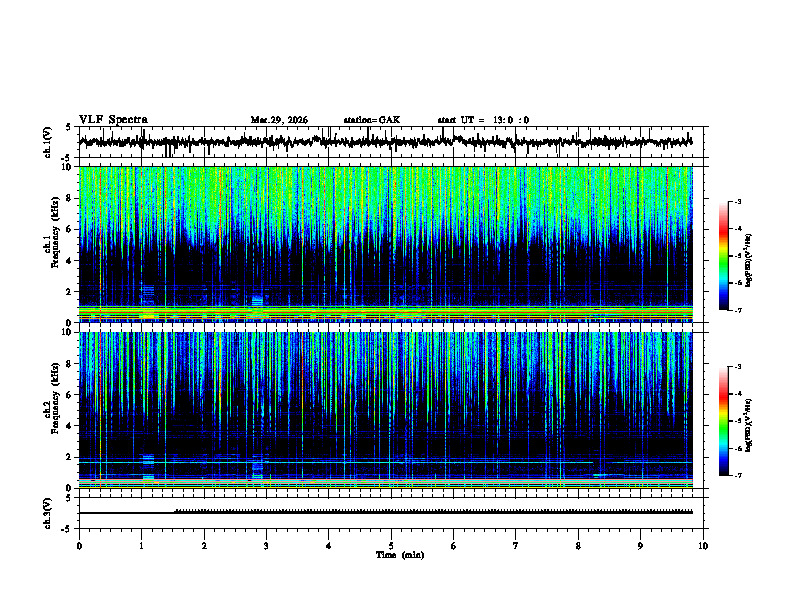
Task: Click inside the ch.1 spectrogram panel
Action: (385, 244)
